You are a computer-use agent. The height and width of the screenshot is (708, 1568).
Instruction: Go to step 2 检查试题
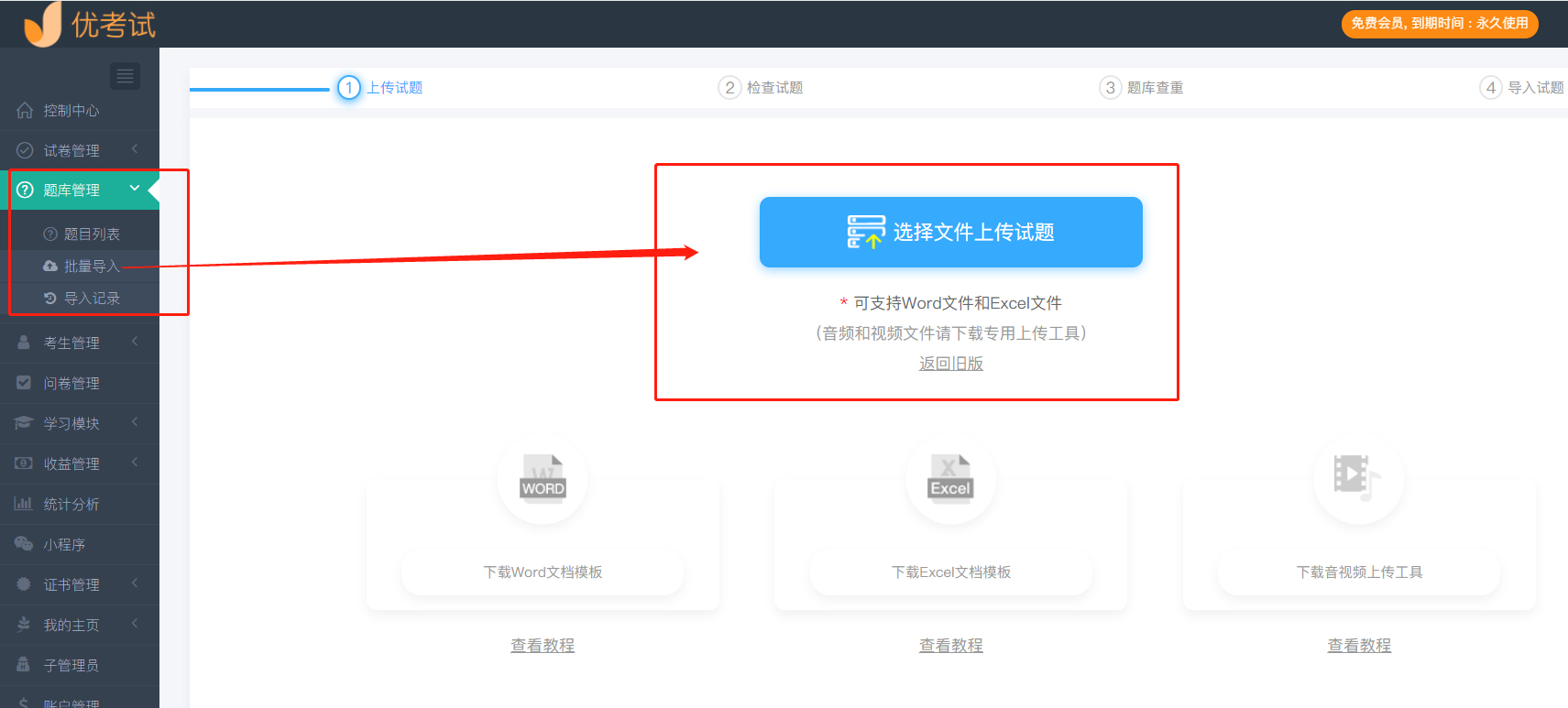click(x=761, y=87)
